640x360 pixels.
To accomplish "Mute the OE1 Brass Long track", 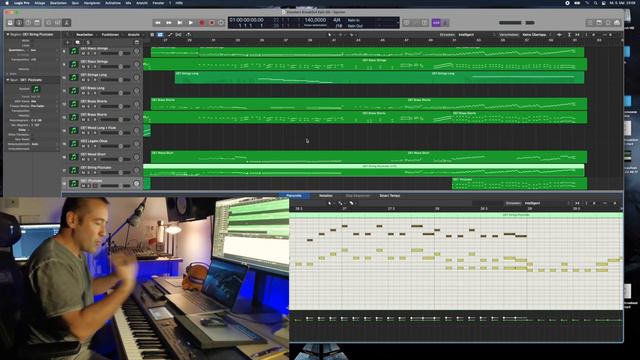I will [84, 93].
